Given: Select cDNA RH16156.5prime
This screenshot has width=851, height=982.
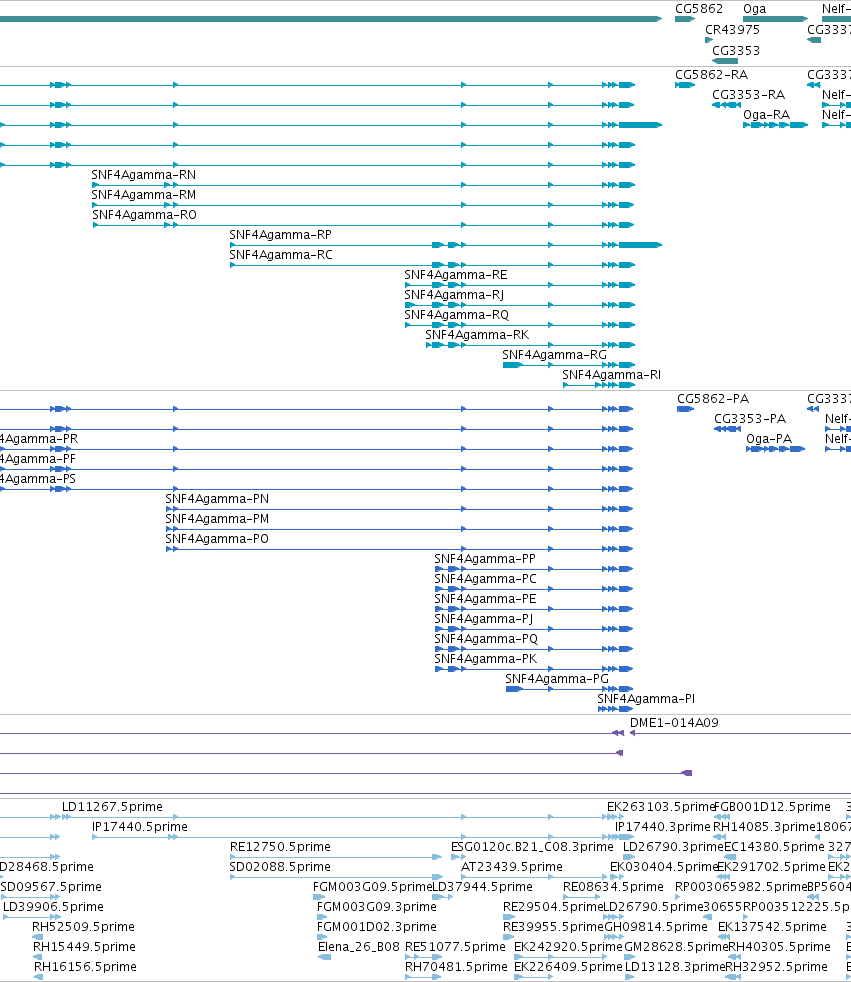Looking at the screenshot, I should tap(85, 968).
